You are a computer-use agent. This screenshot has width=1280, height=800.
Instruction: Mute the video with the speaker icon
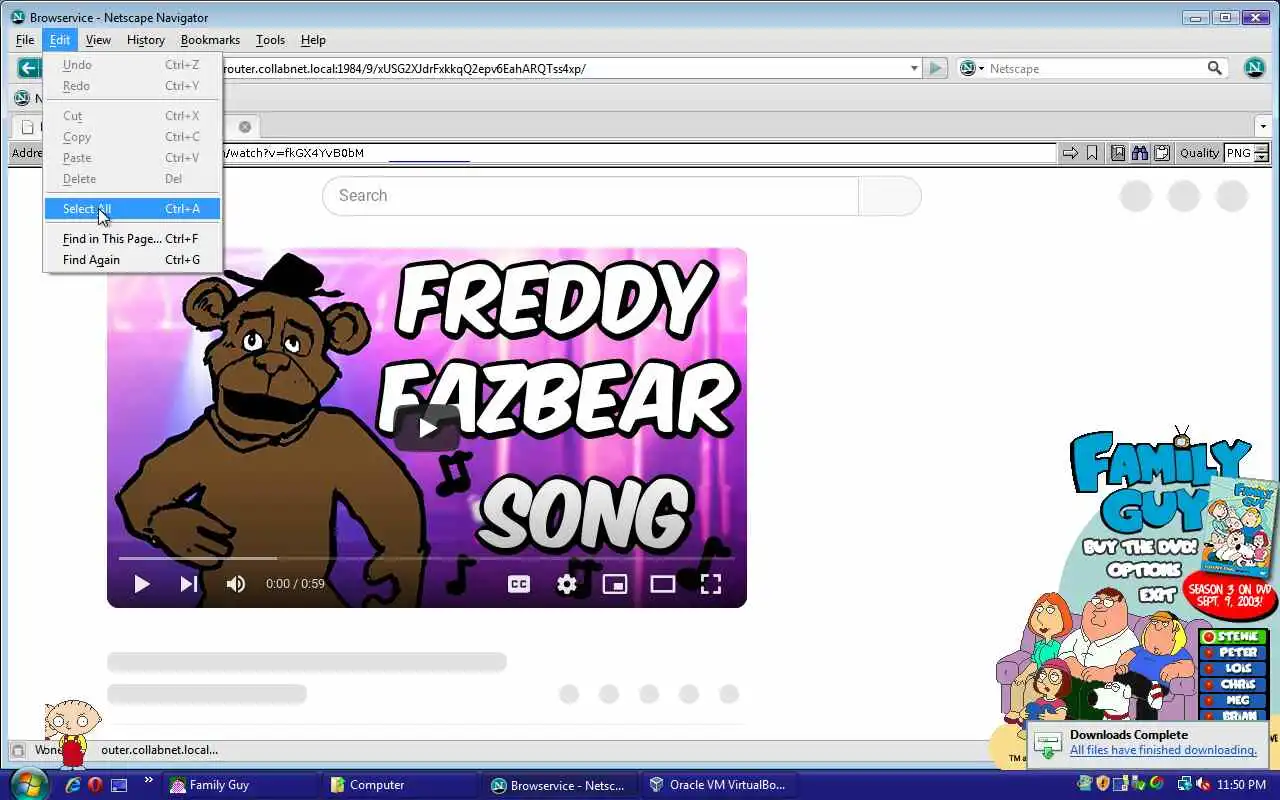(236, 584)
